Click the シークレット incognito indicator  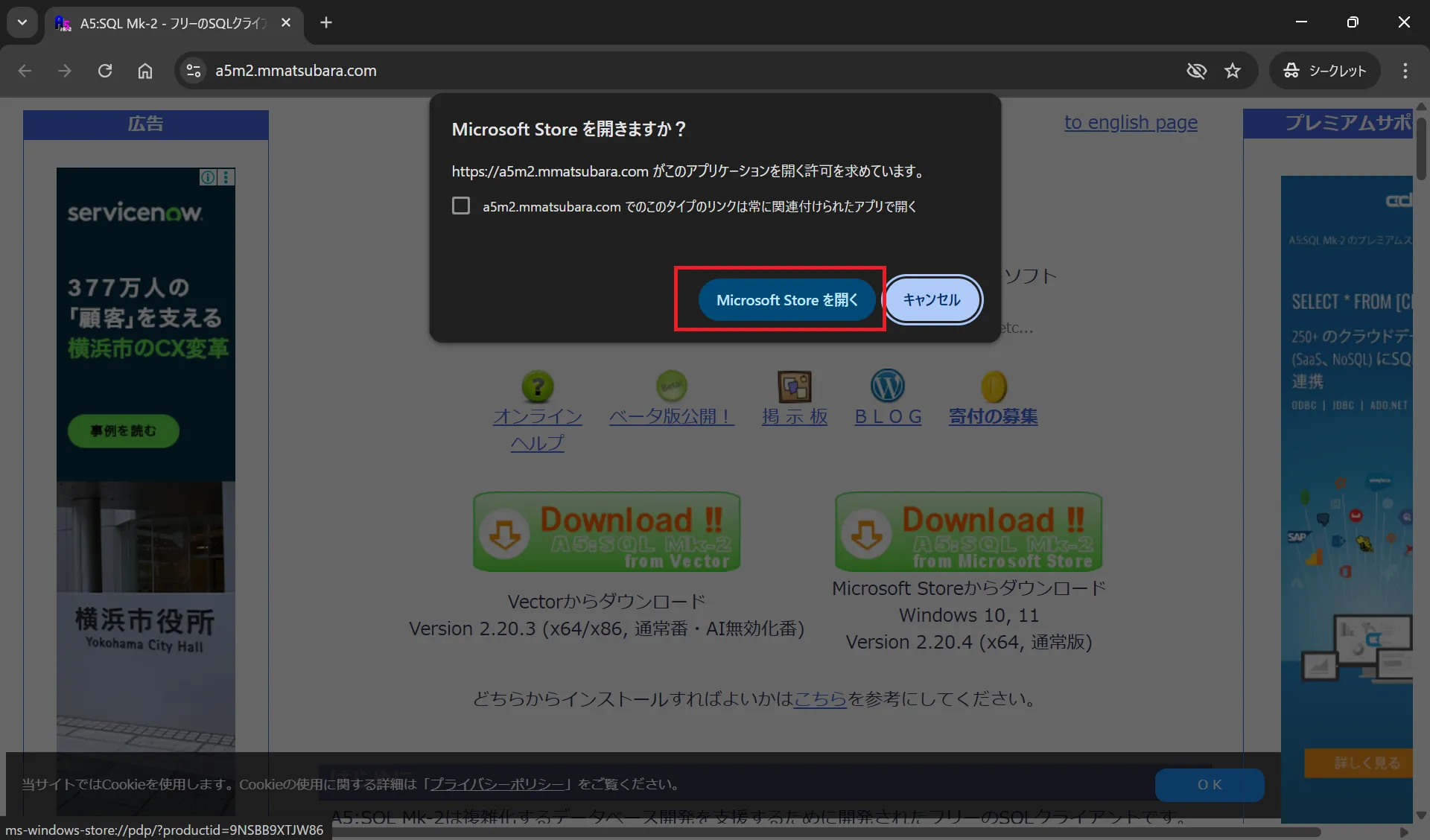point(1324,71)
